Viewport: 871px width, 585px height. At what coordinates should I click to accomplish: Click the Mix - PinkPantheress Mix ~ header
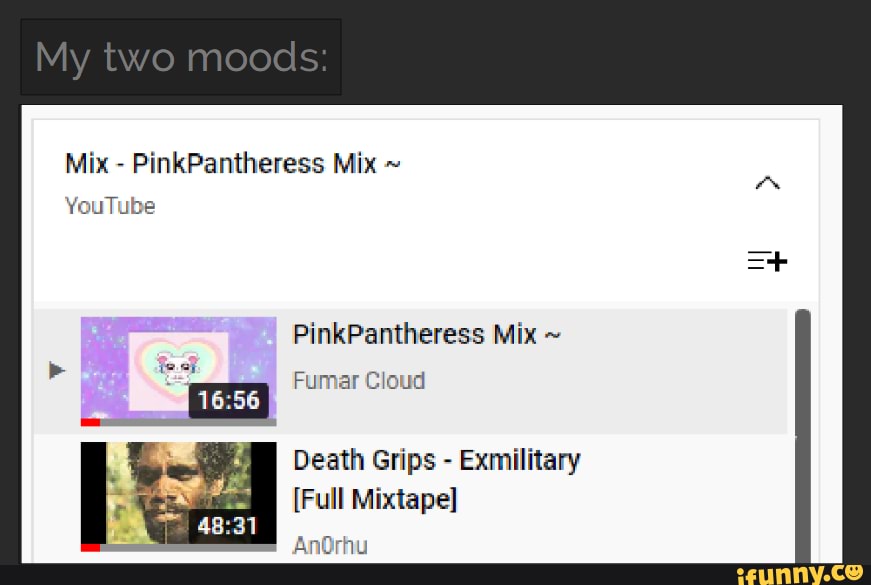232,164
